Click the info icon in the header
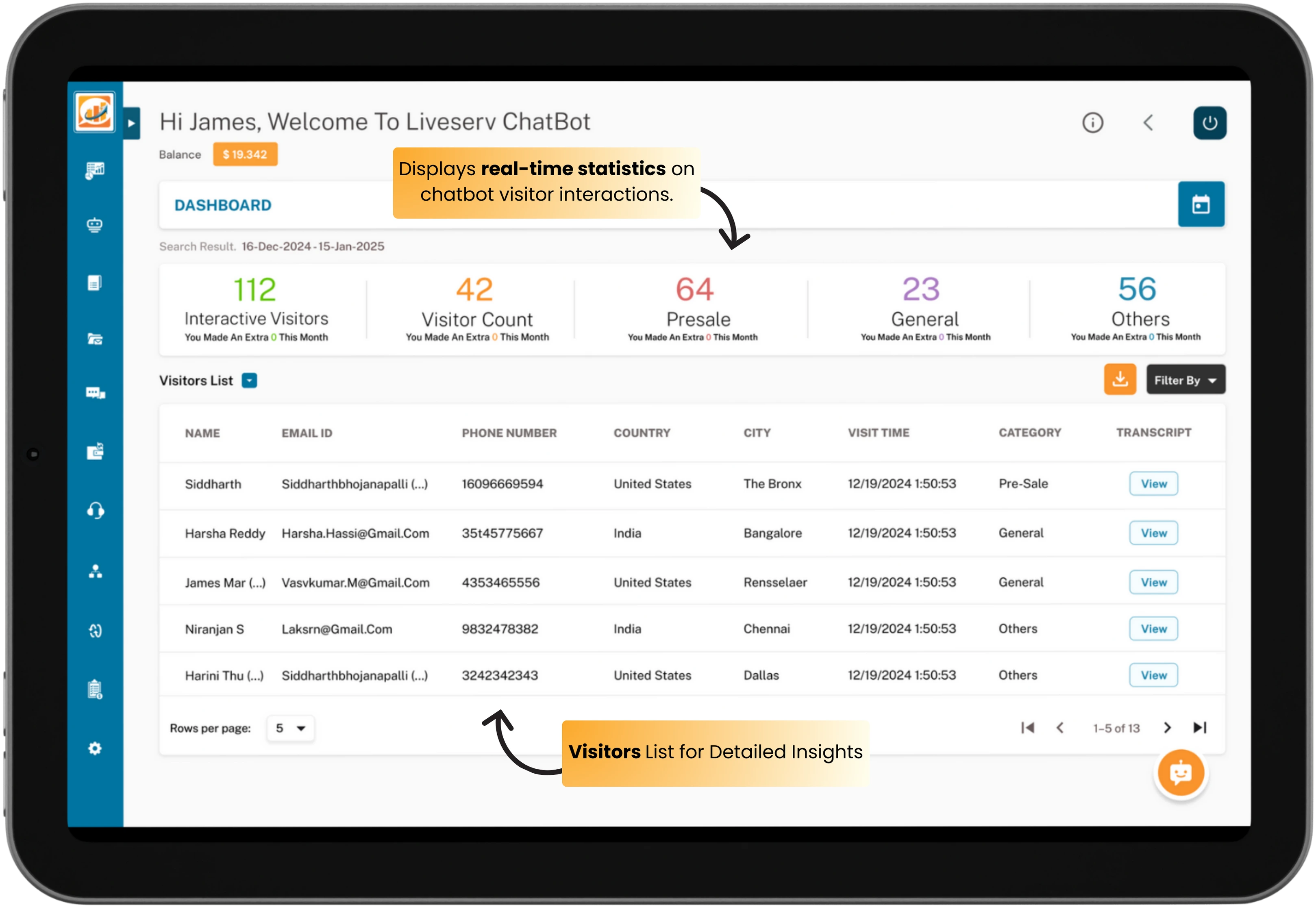 [x=1092, y=123]
